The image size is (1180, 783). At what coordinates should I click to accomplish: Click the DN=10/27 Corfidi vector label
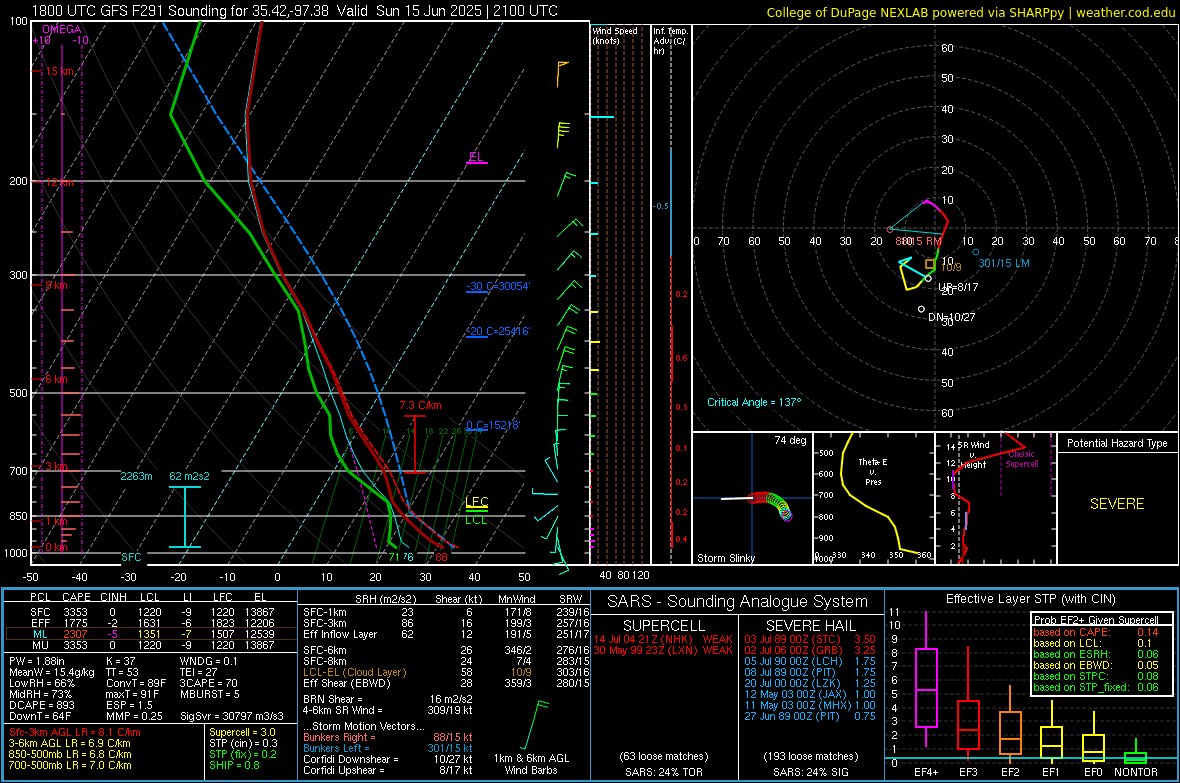tap(951, 318)
